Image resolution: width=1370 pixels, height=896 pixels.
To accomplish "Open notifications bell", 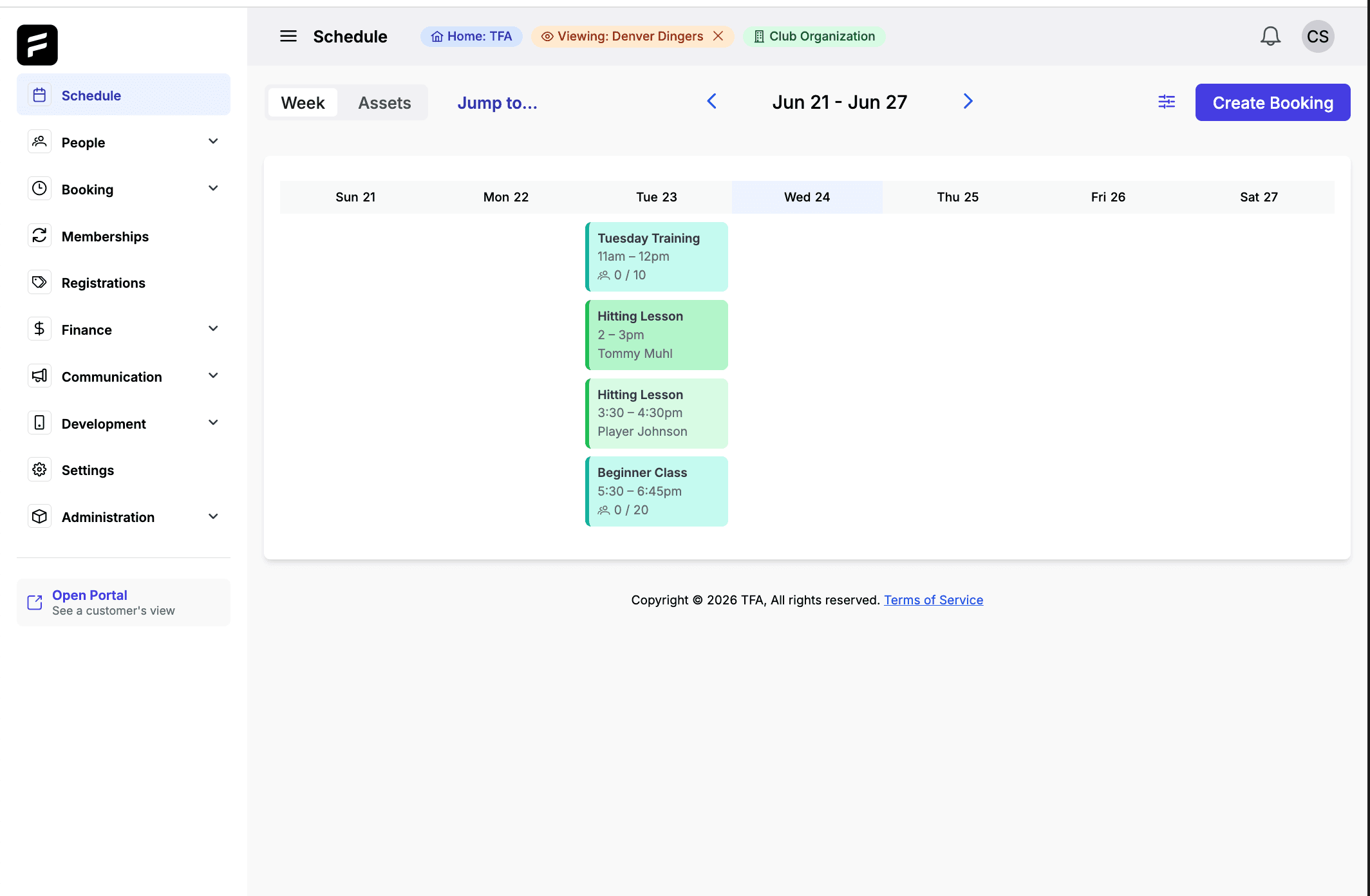I will click(x=1270, y=36).
